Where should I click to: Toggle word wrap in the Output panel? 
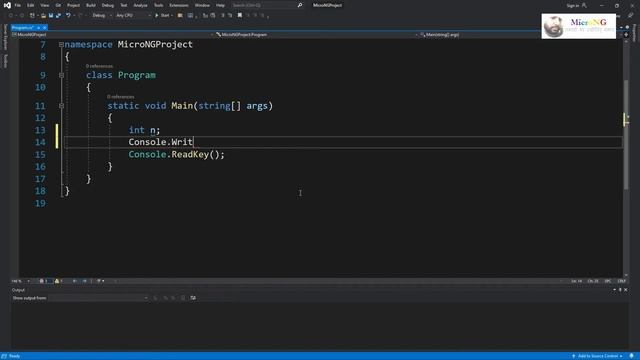click(193, 298)
